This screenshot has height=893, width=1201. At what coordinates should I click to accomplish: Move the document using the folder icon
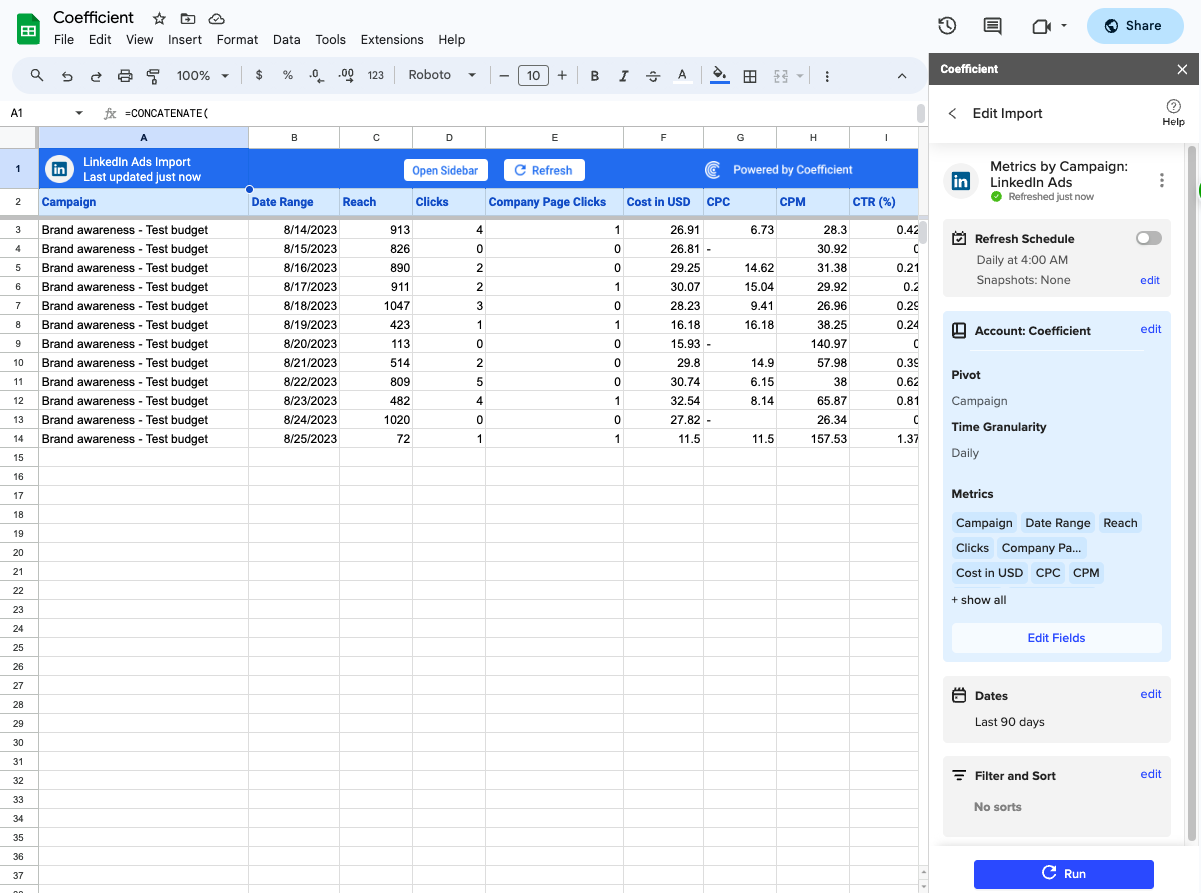188,19
